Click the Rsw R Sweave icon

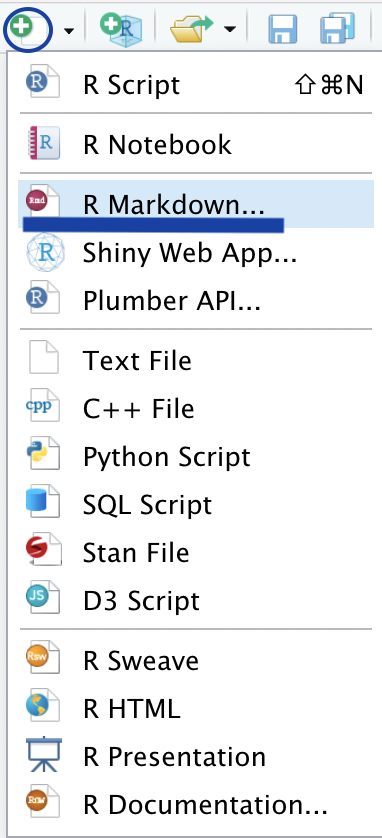click(42, 658)
